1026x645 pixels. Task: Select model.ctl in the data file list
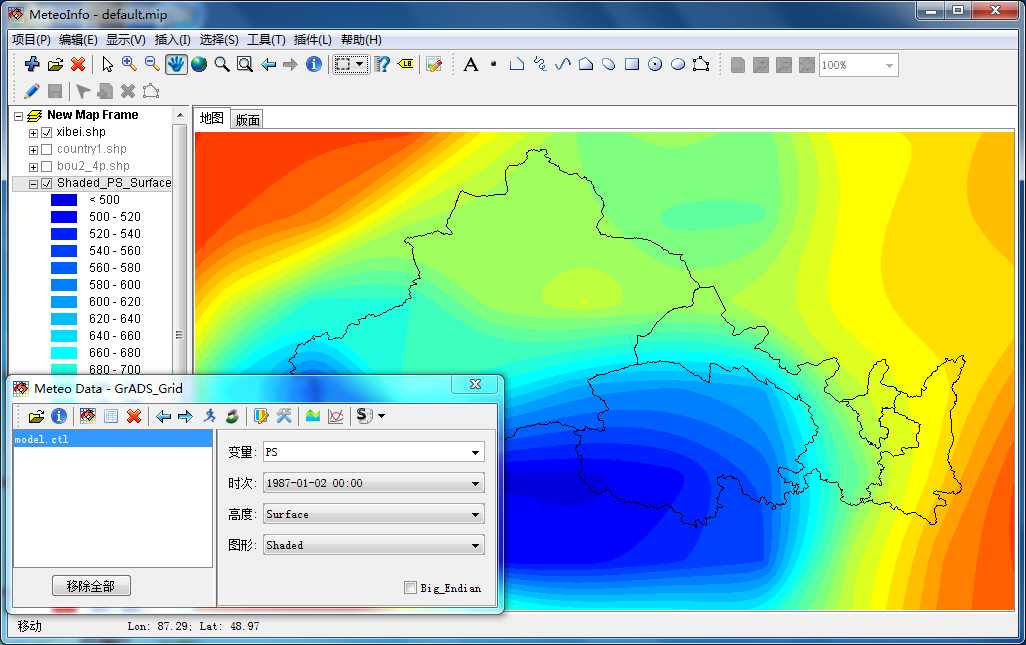pyautogui.click(x=113, y=440)
